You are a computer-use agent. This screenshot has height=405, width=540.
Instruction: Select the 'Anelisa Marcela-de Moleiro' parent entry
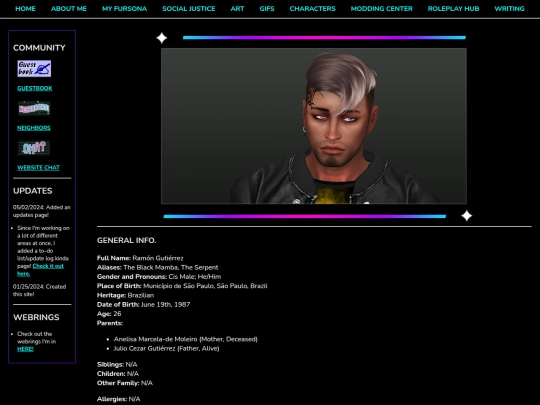[x=186, y=339]
